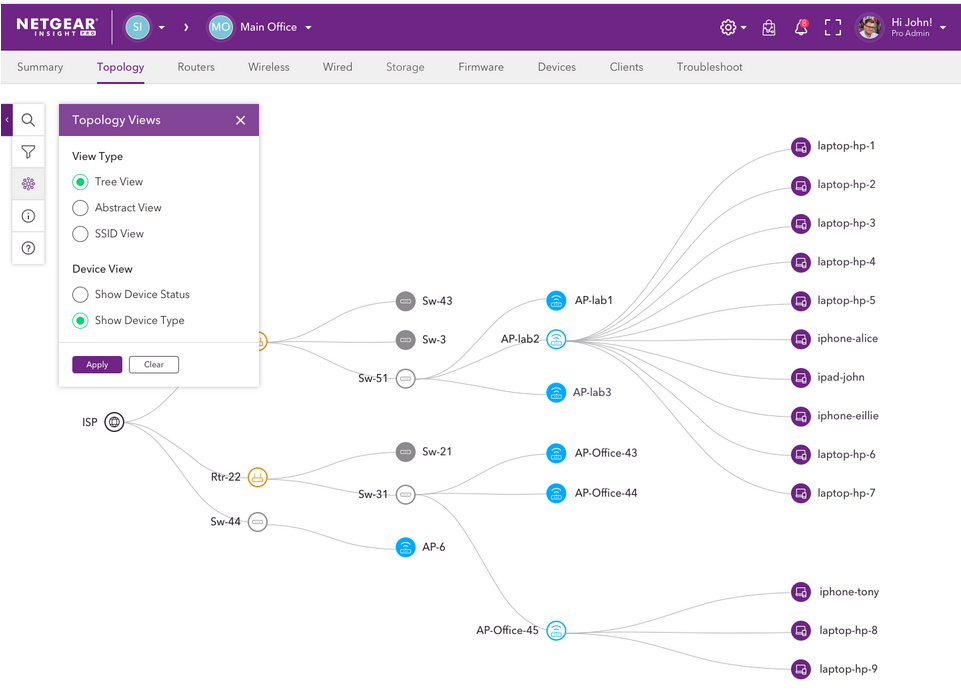Viewport: 961px width, 691px height.
Task: Switch to the Wireless tab
Action: click(x=268, y=67)
